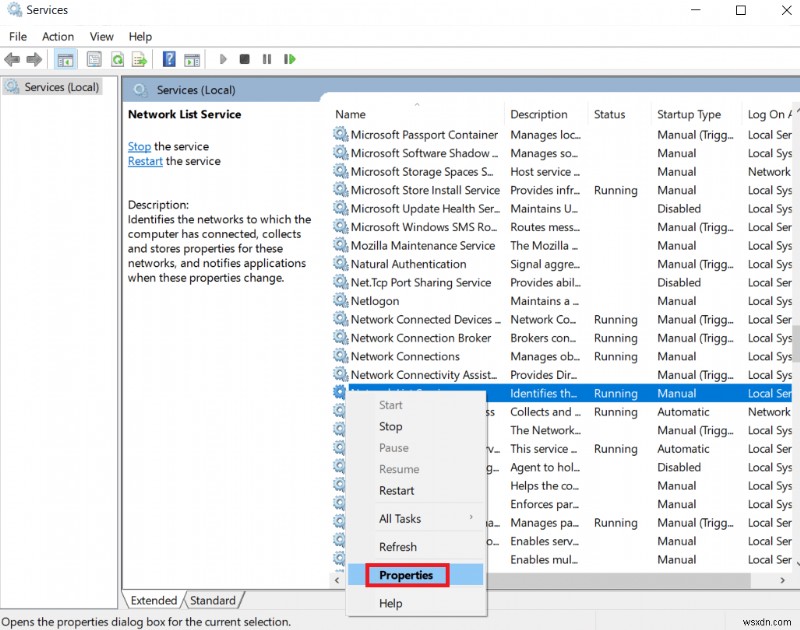Switch to the Standard tab
Screen dimensions: 800x630
click(213, 601)
